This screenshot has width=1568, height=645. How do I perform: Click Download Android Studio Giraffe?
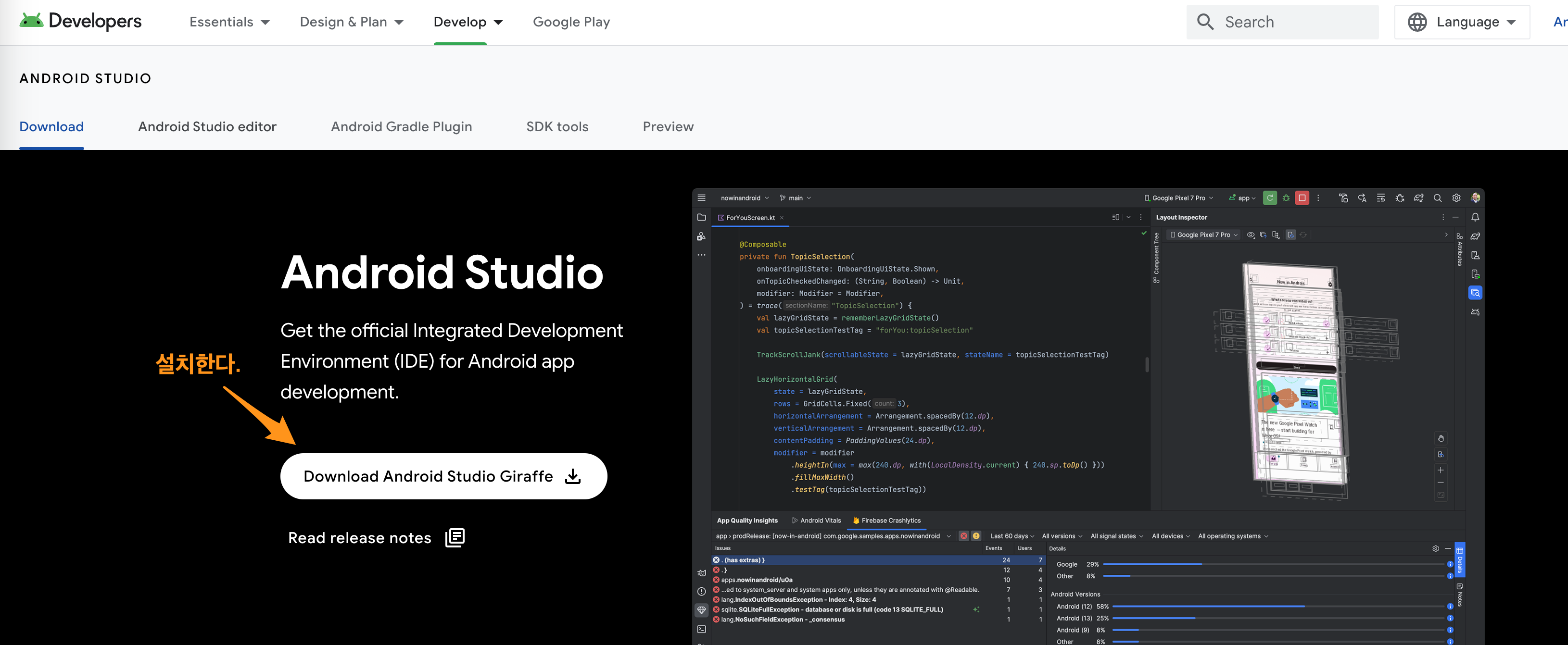[443, 476]
